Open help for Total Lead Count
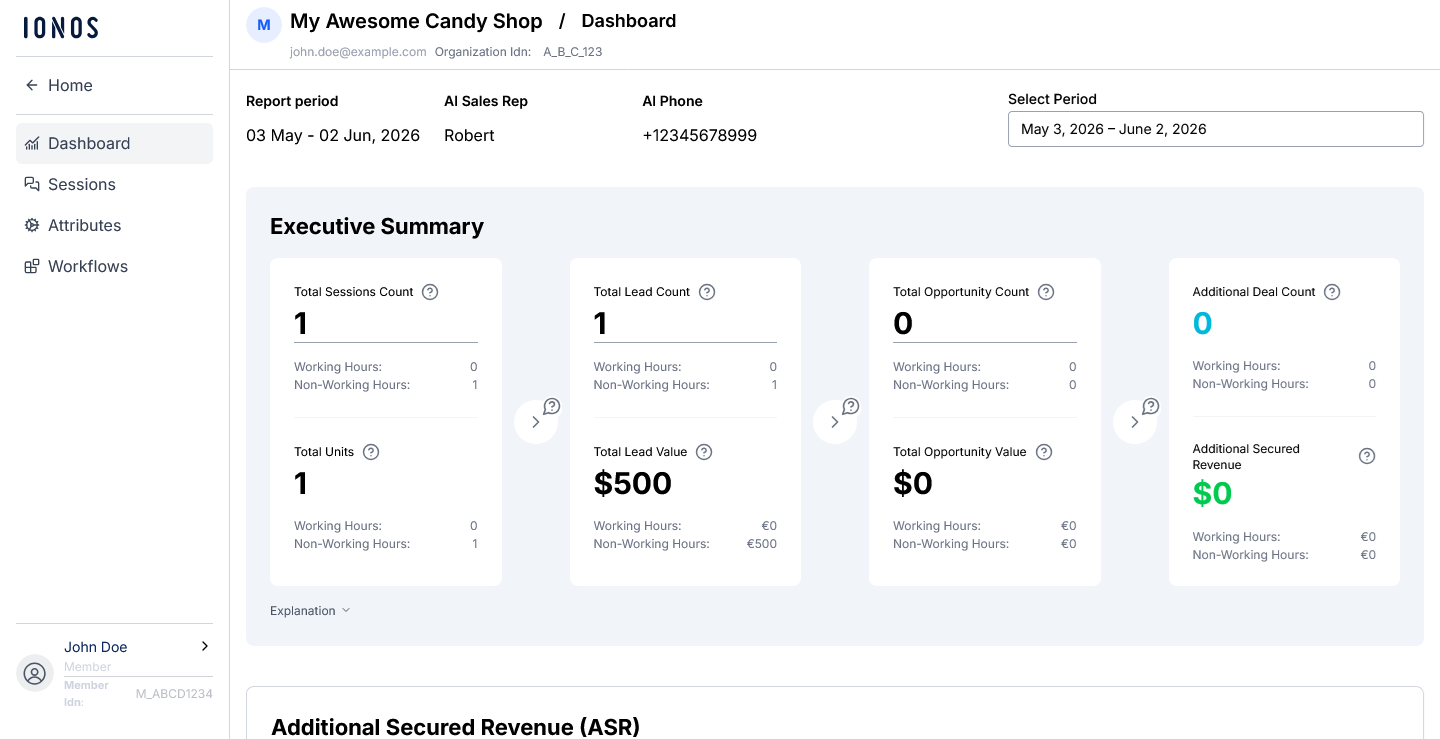 707,292
